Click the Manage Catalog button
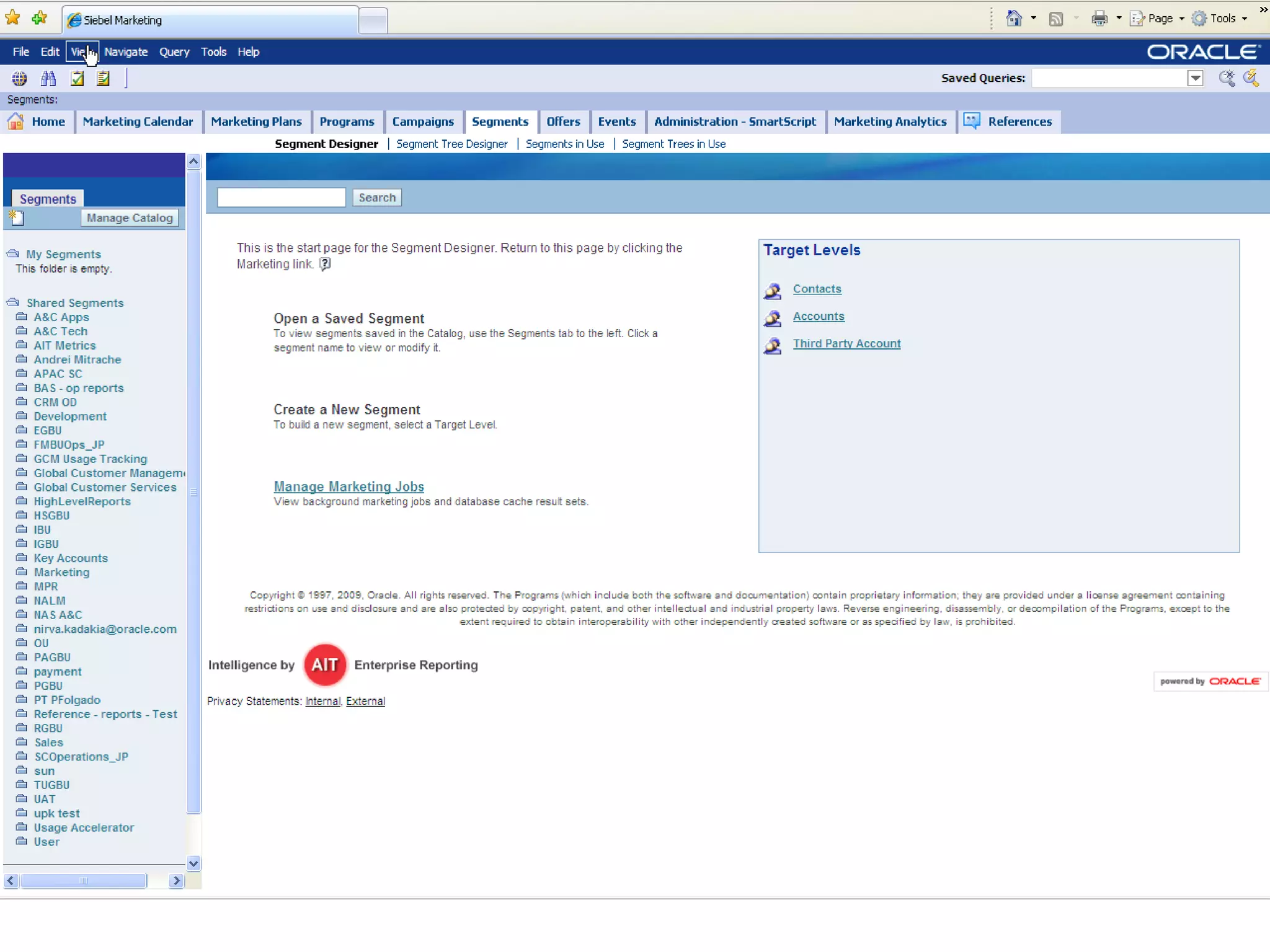1270x952 pixels. [x=130, y=218]
